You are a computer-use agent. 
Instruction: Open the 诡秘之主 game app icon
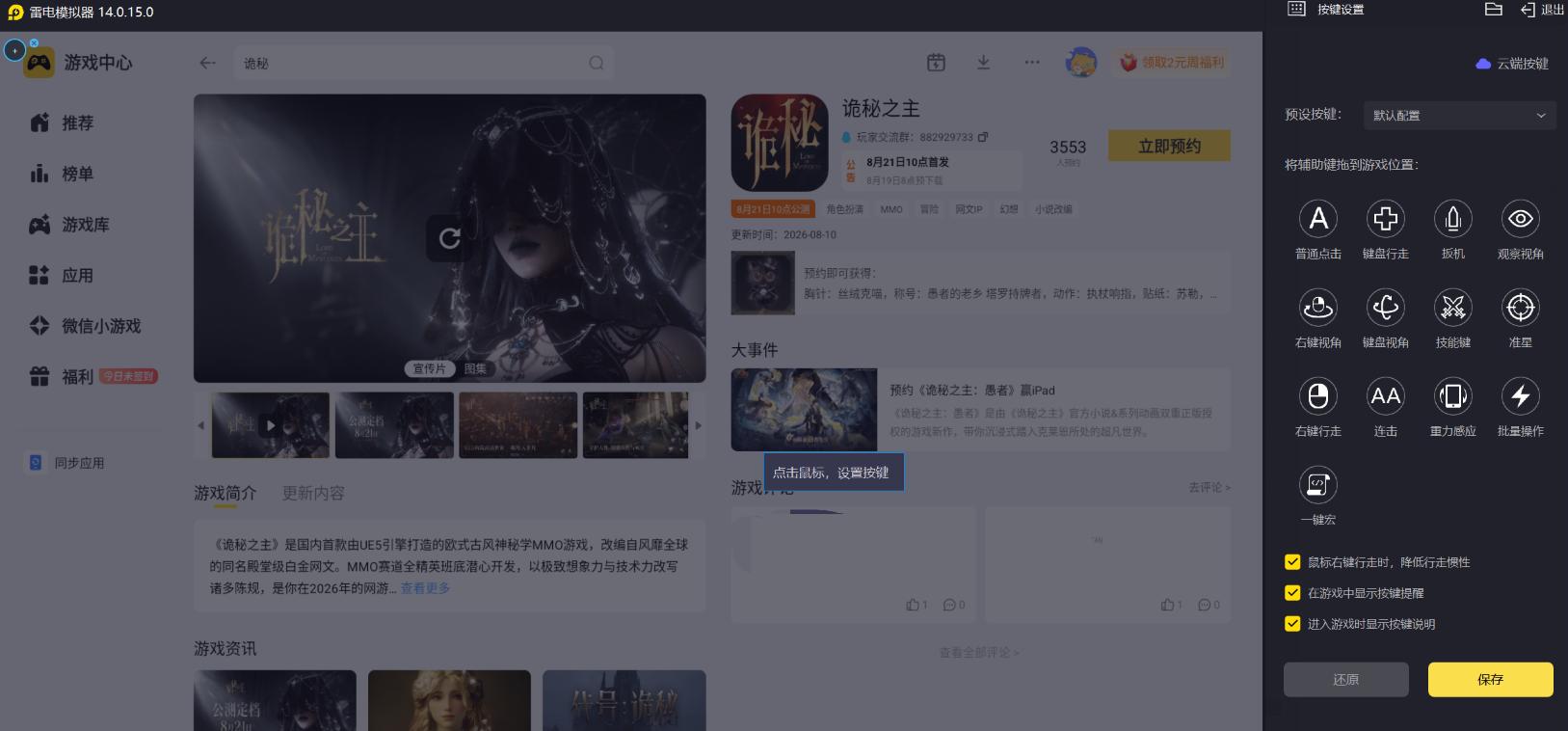(x=780, y=143)
